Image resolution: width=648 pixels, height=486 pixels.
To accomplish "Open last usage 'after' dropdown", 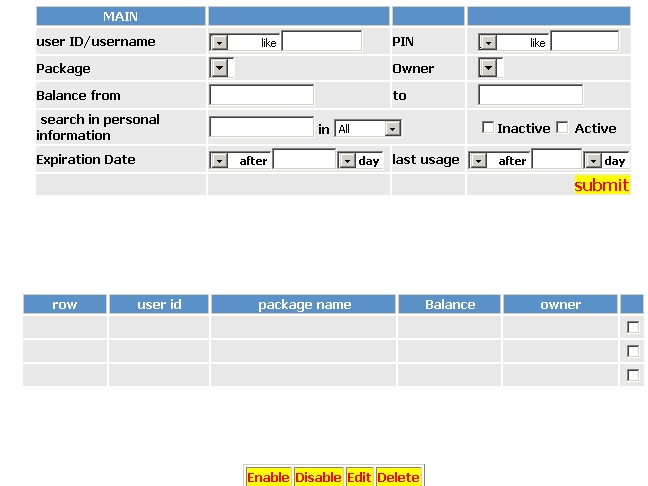I will [x=478, y=160].
